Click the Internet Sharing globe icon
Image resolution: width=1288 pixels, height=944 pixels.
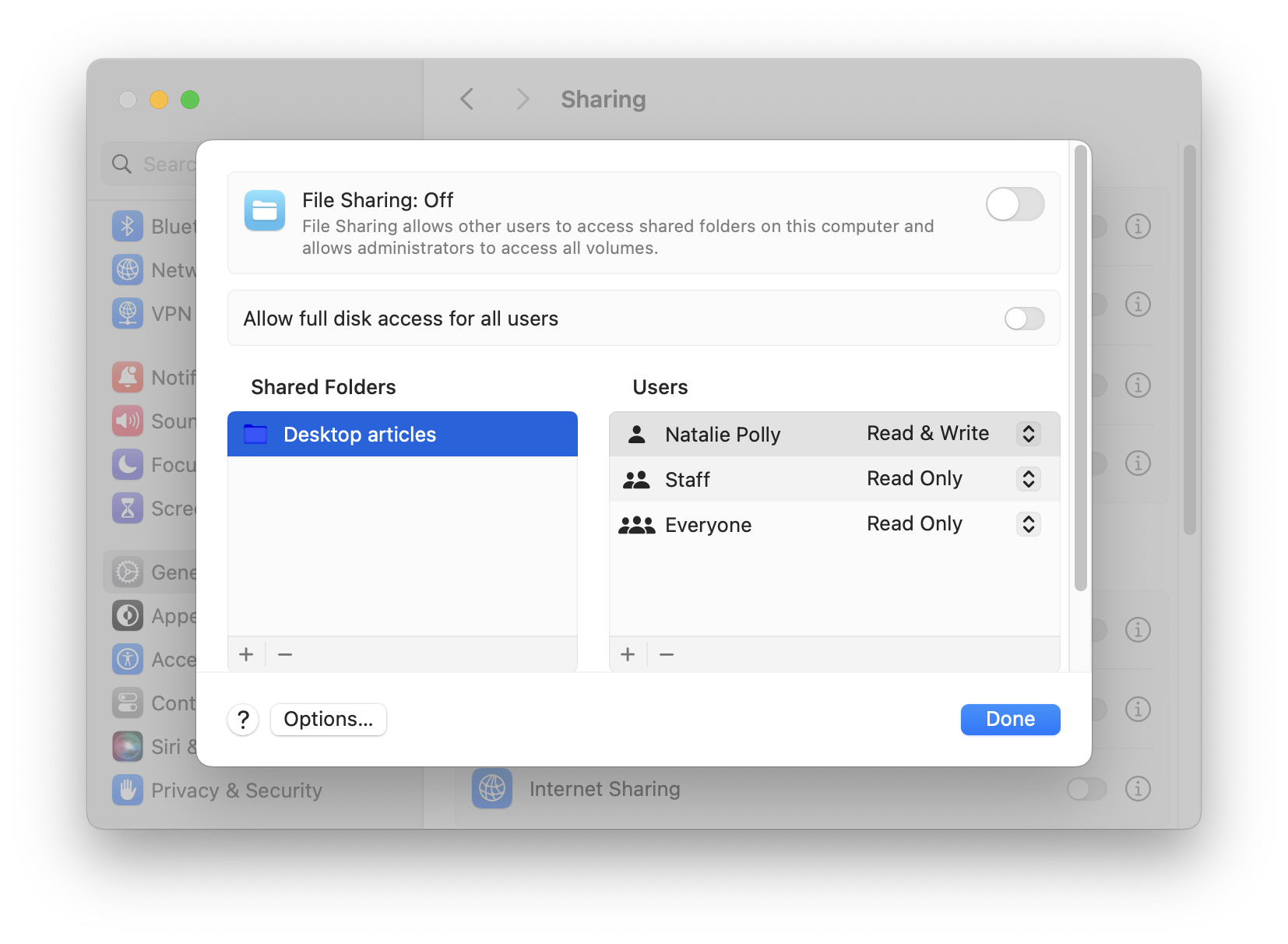click(x=491, y=788)
